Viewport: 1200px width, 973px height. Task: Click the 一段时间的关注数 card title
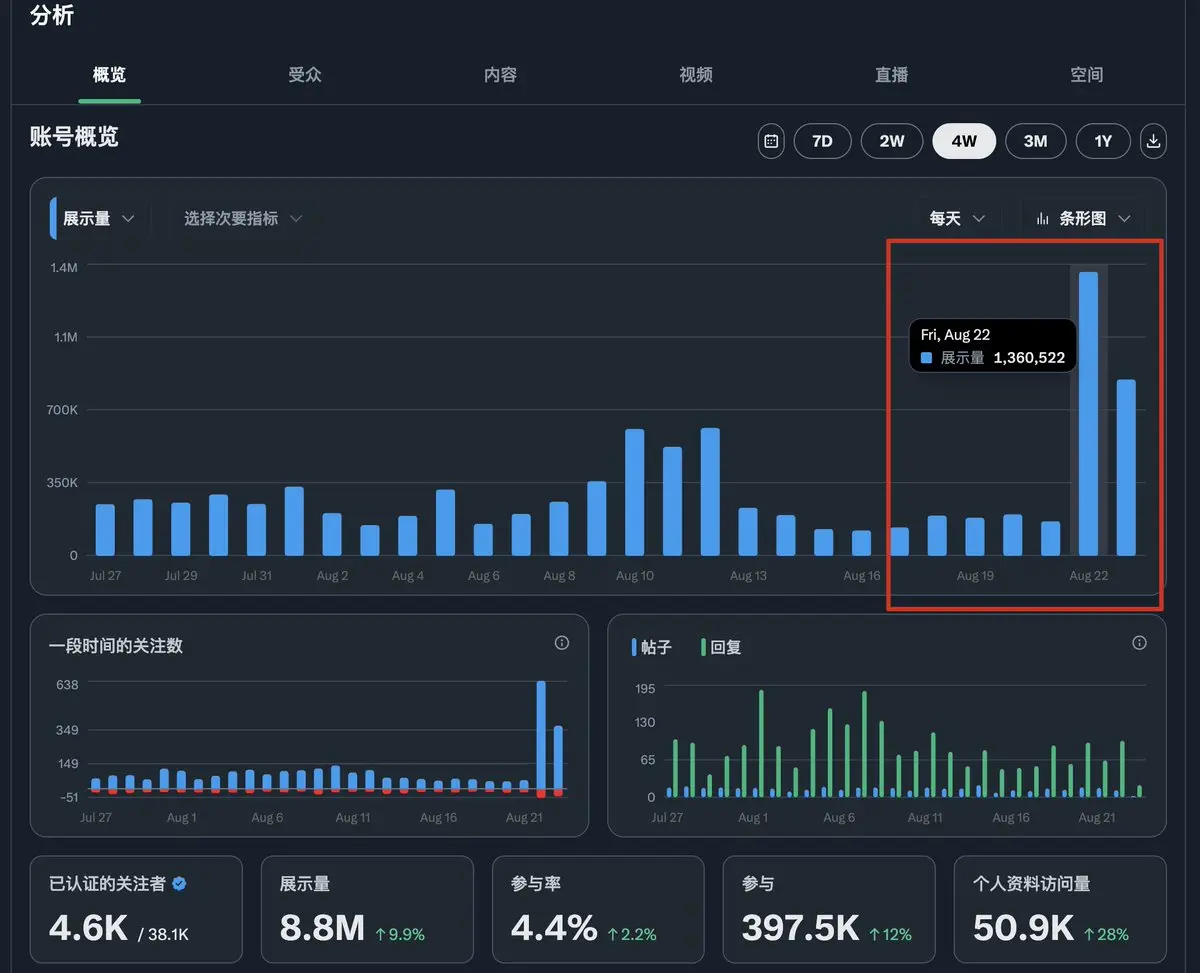tap(116, 646)
